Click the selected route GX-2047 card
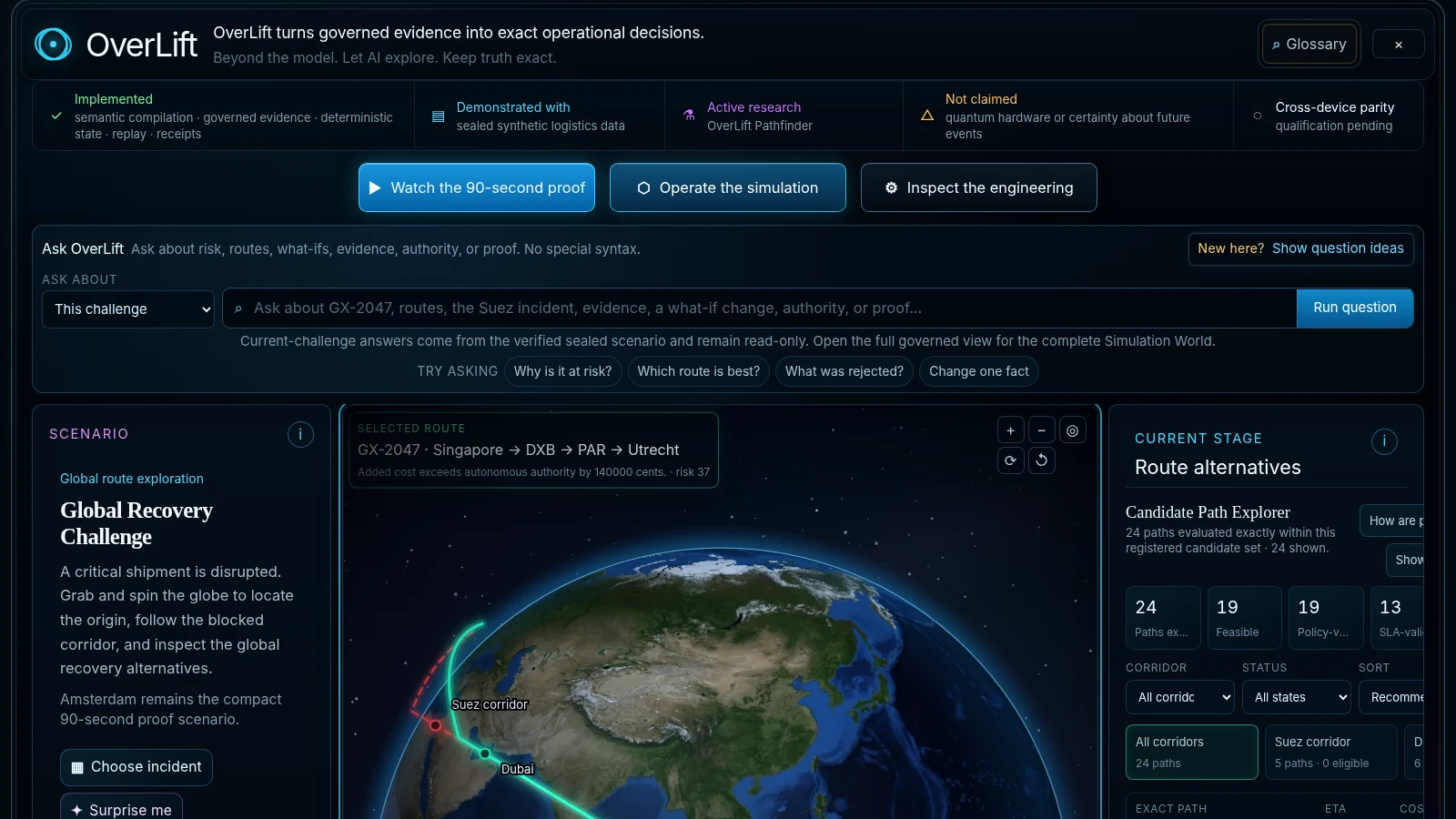Viewport: 1456px width, 819px height. (x=533, y=450)
